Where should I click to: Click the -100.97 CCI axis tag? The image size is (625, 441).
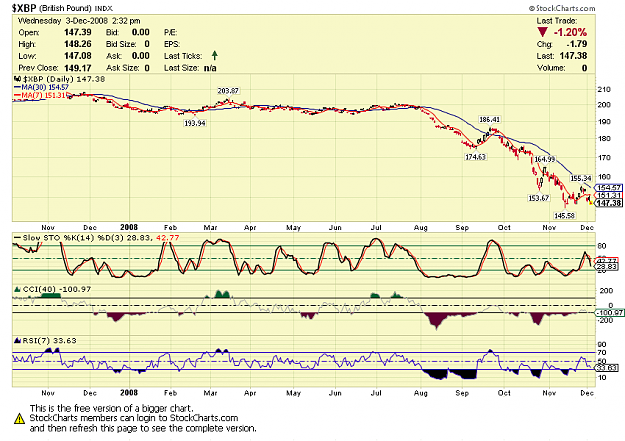609,313
